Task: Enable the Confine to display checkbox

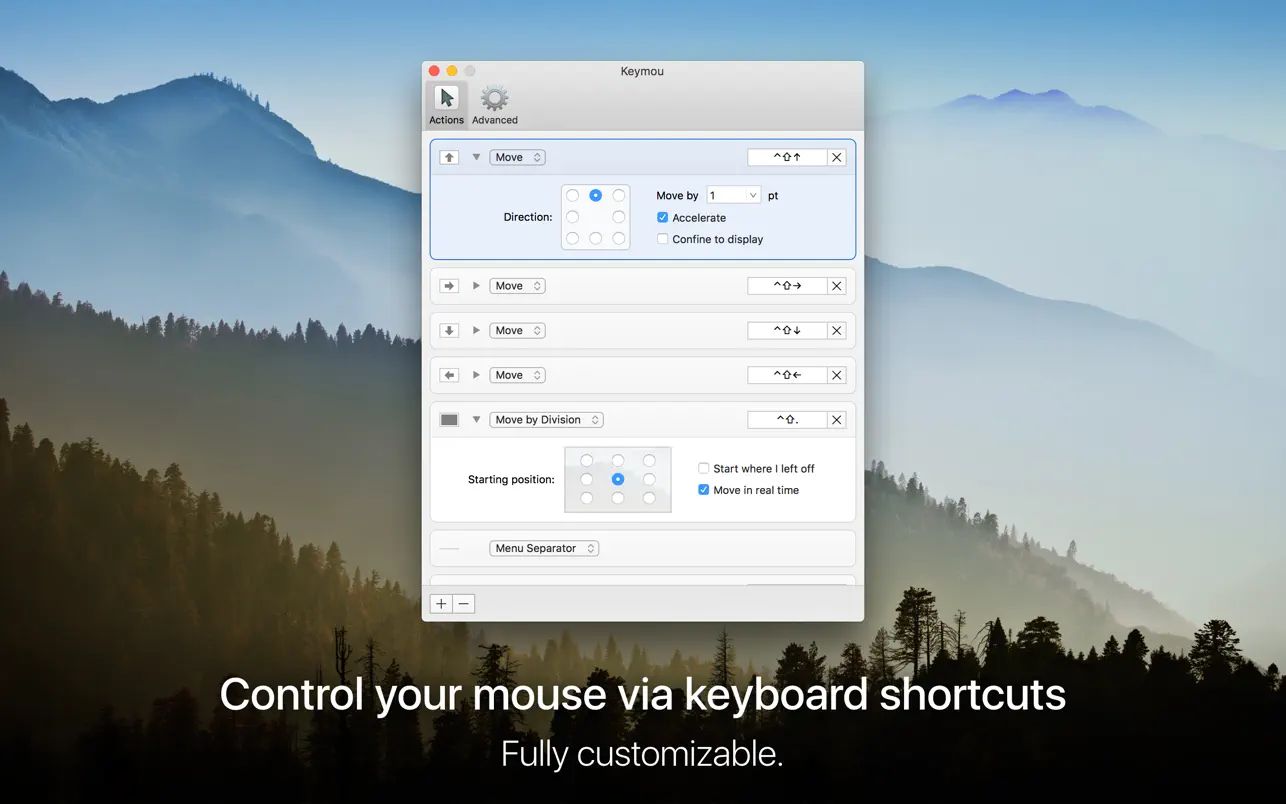Action: 662,239
